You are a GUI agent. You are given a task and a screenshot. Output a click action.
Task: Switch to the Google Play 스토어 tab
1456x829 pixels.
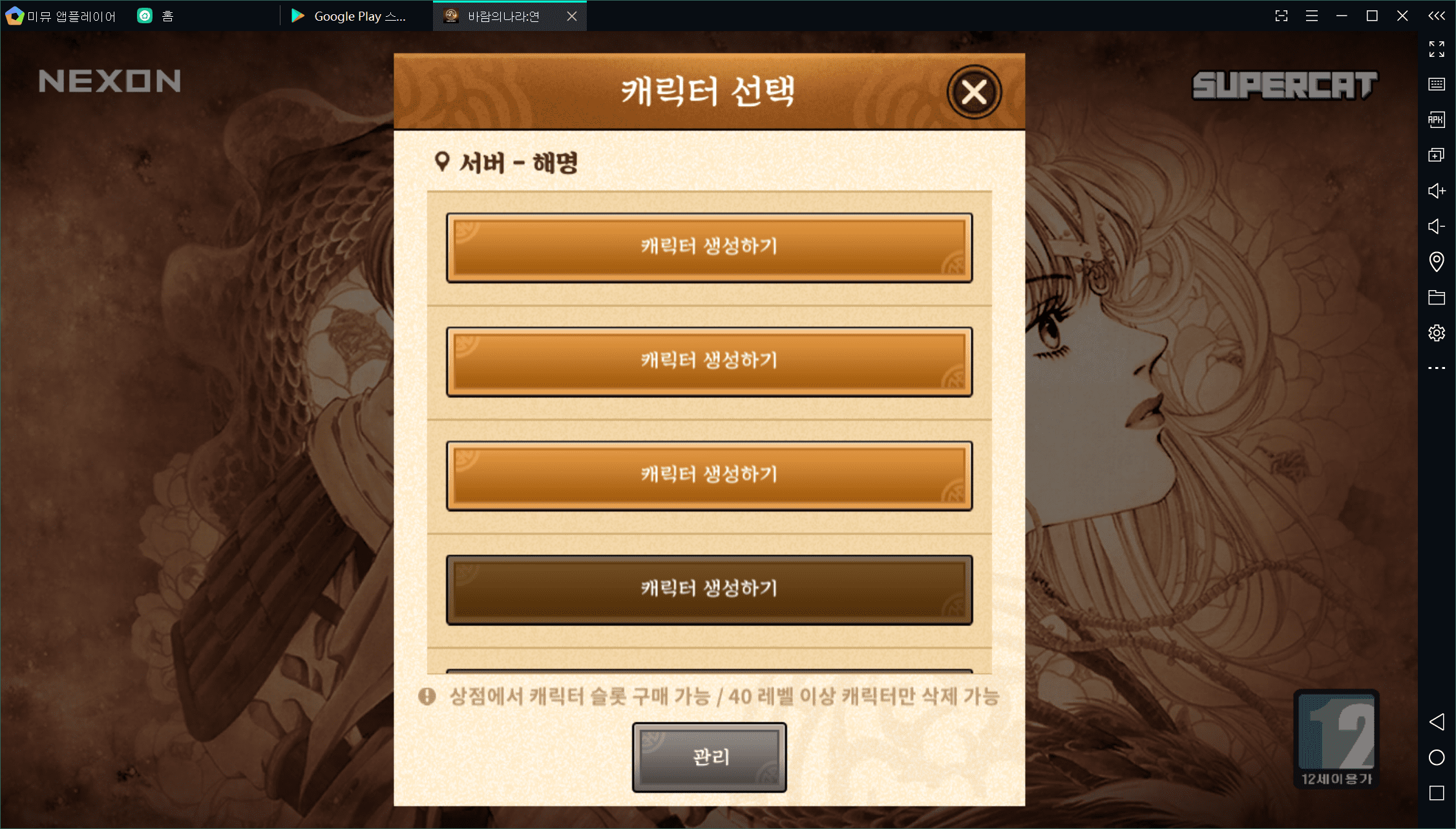[350, 16]
